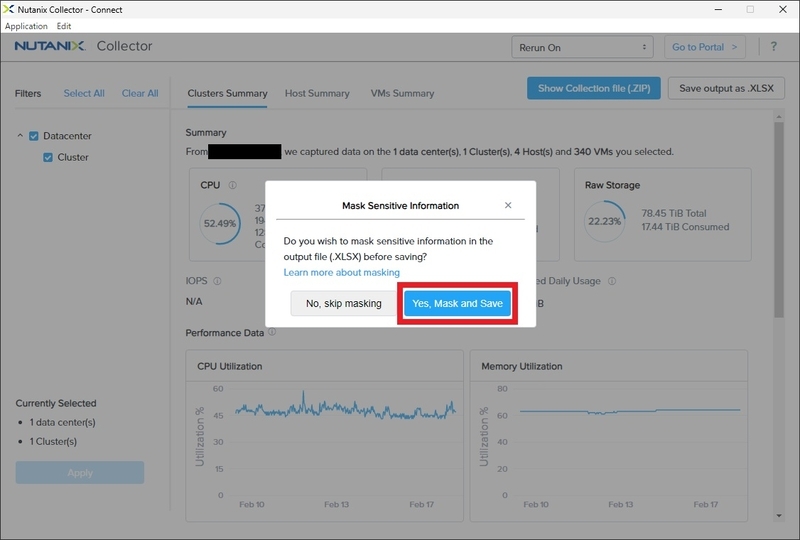Screen dimensions: 800x540
Task: Choose No, skip masking
Action: pos(343,303)
